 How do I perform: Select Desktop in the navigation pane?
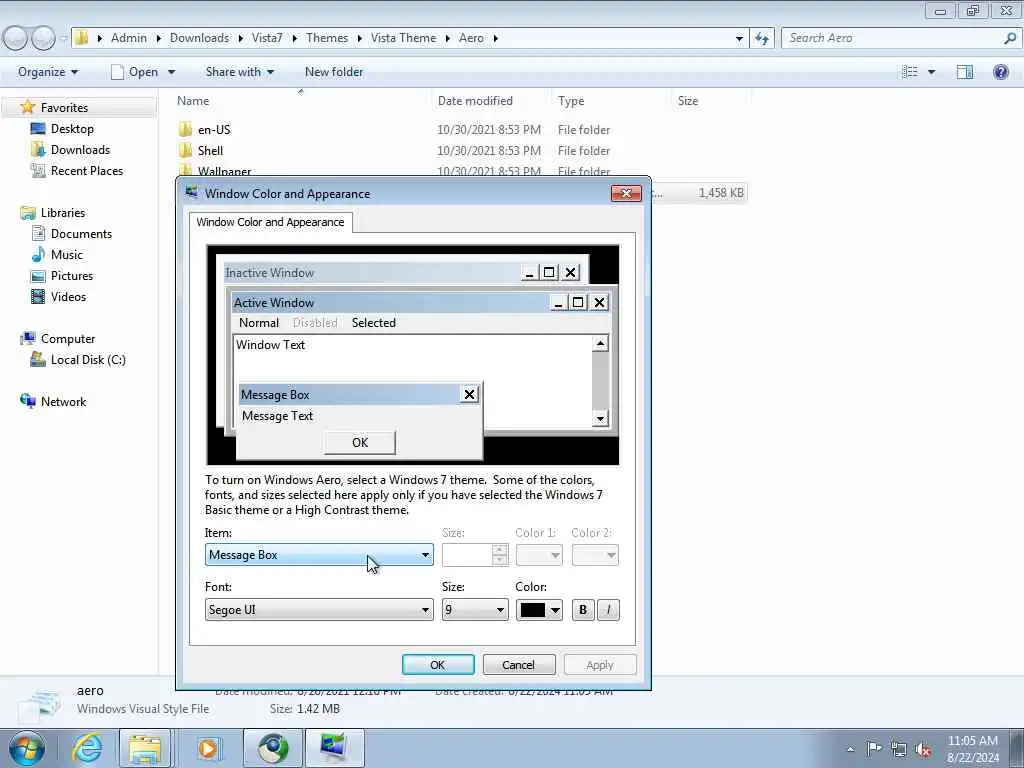click(72, 129)
